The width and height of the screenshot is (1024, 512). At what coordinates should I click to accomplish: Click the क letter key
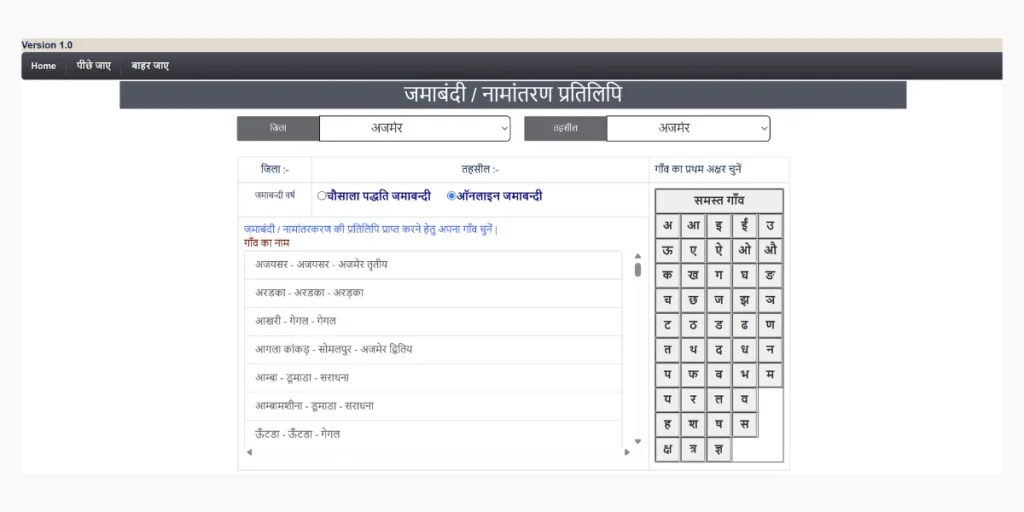(667, 276)
